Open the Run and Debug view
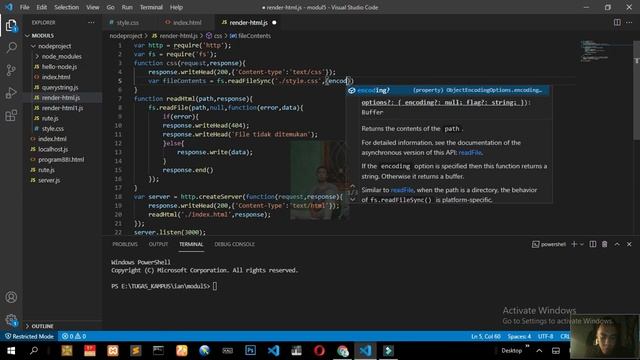The width and height of the screenshot is (640, 360). click(11, 93)
